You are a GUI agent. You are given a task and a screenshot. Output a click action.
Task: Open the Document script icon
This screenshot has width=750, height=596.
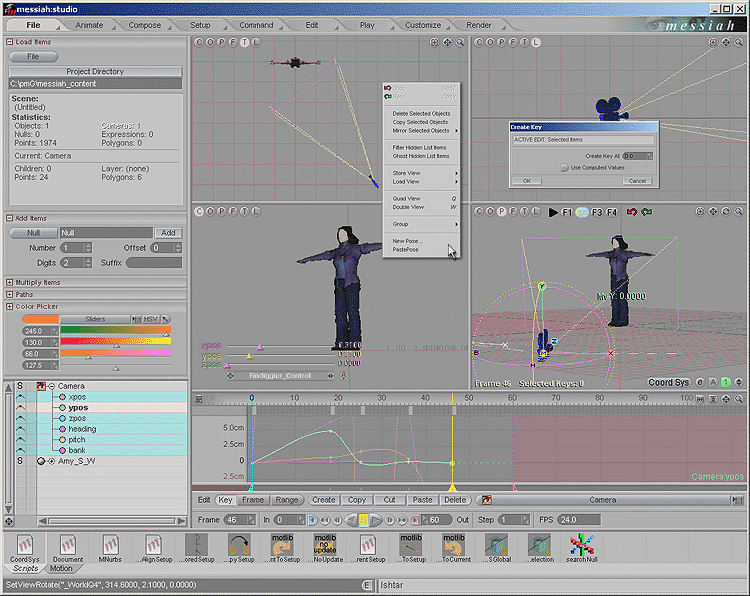coord(67,548)
